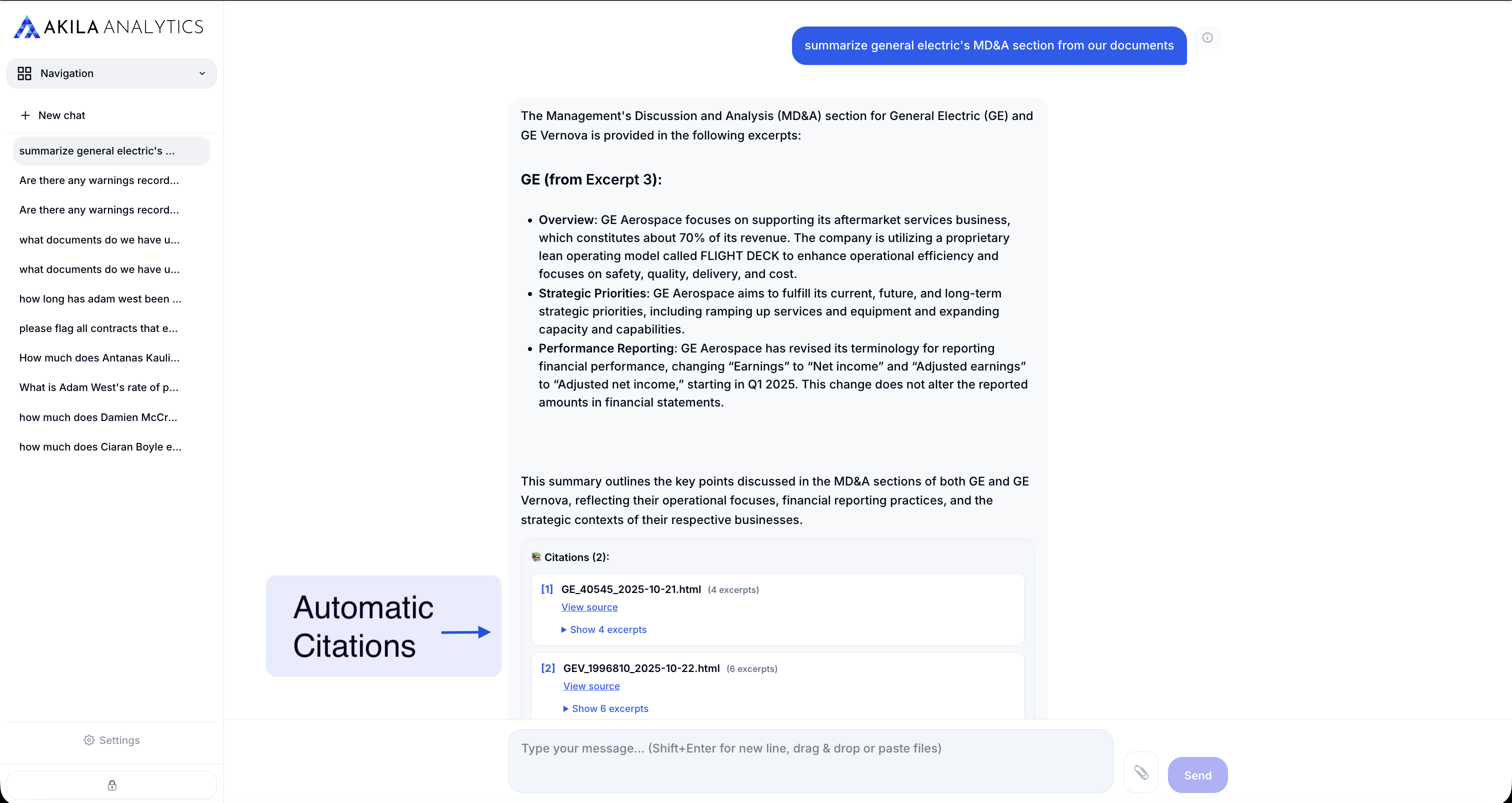Attach a file using the paperclip icon
The height and width of the screenshot is (803, 1512).
tap(1140, 773)
